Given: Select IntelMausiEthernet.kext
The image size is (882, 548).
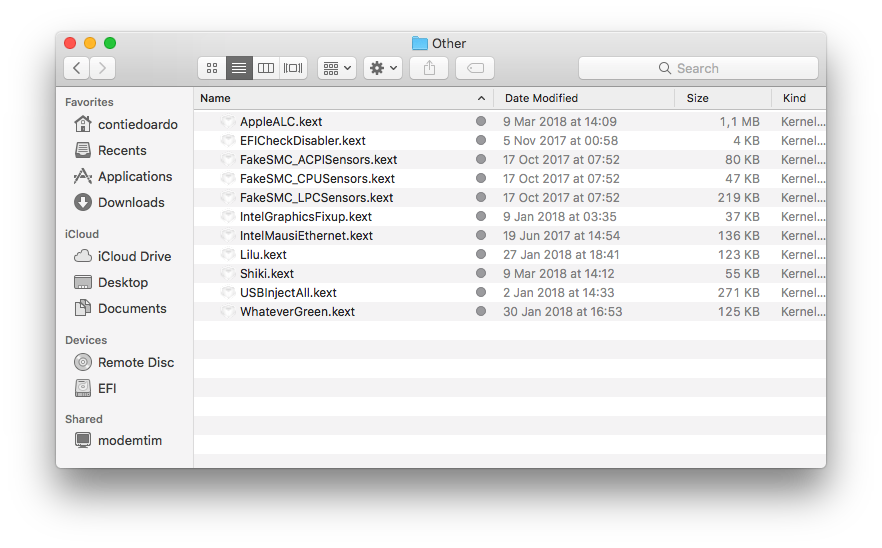Looking at the screenshot, I should pos(306,236).
